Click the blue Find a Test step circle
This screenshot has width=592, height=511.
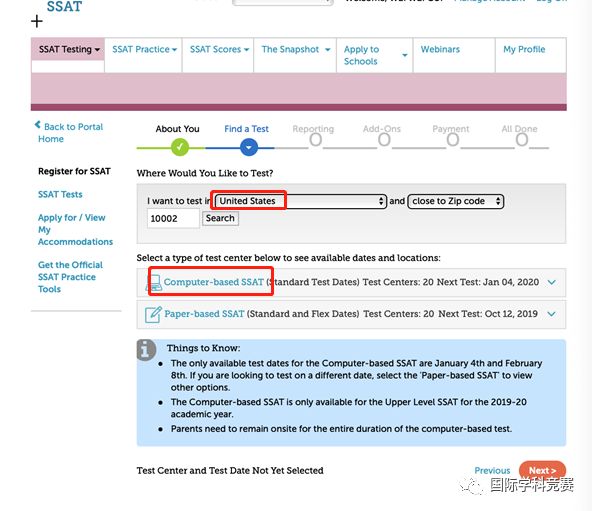[249, 147]
